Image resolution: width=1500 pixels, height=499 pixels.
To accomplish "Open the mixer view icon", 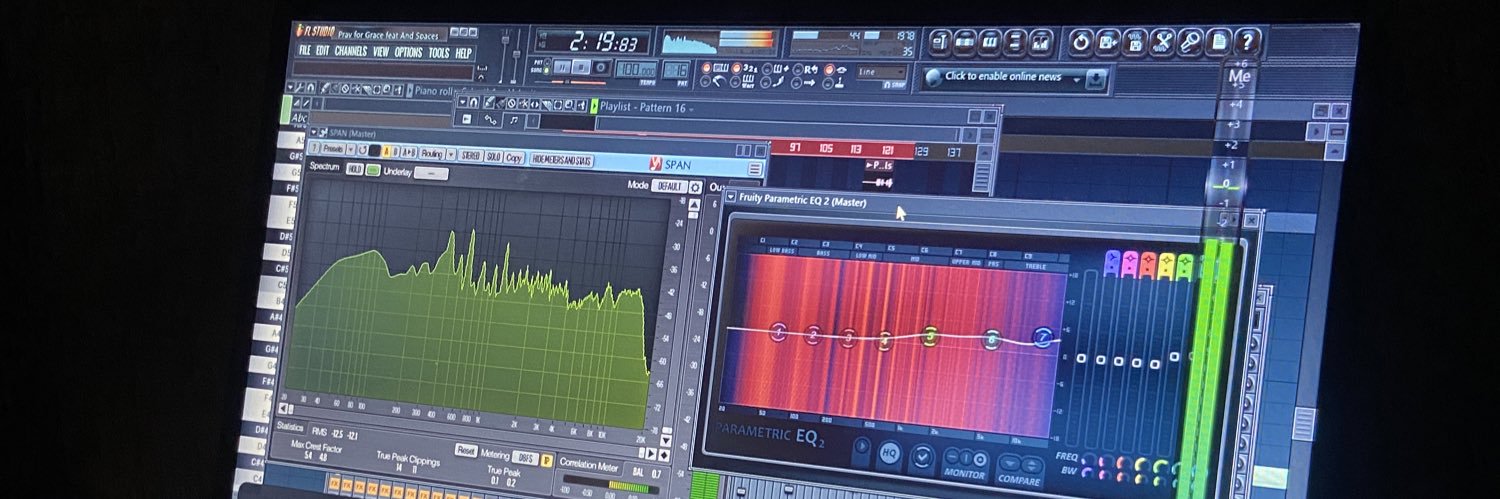I will [x=1041, y=42].
